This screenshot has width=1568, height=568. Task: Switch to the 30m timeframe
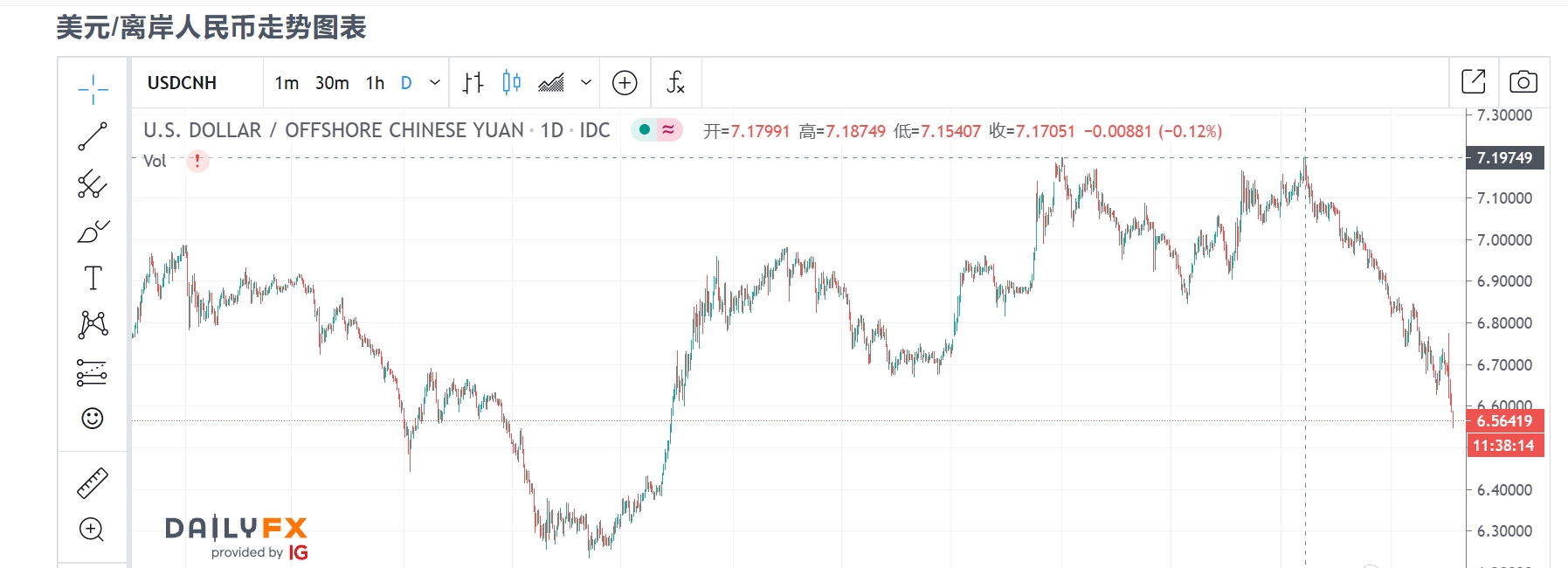[332, 83]
